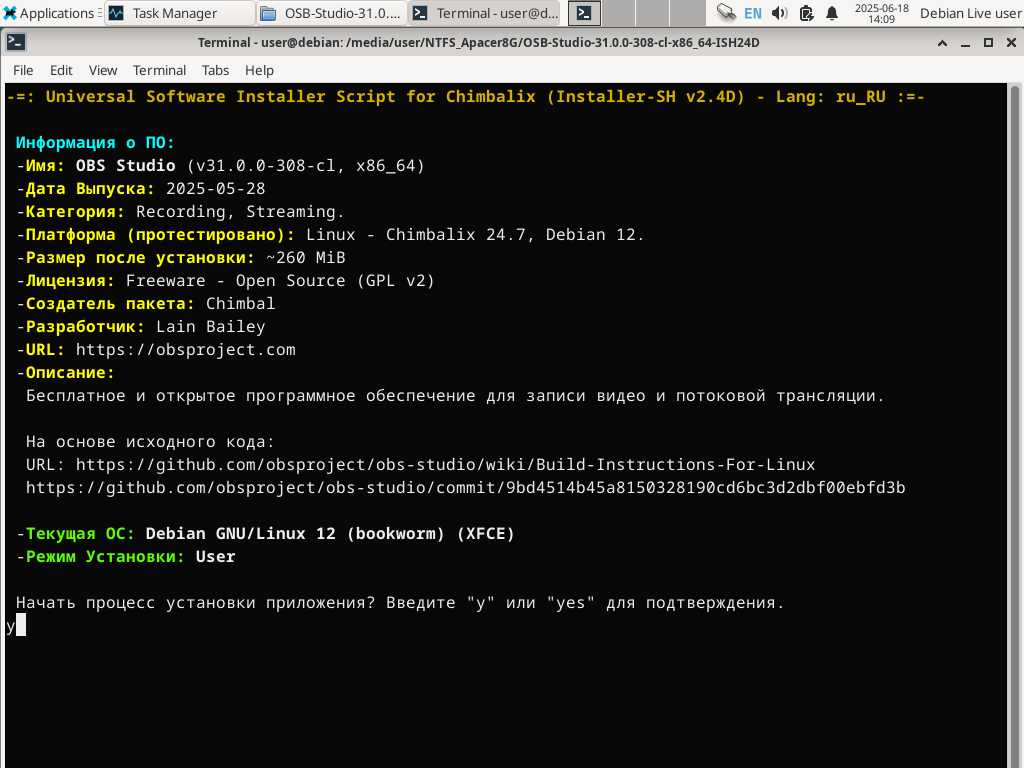Click the "Linux - Chimbalix 24.7, Debian 12." text
1024x768 pixels.
point(475,234)
